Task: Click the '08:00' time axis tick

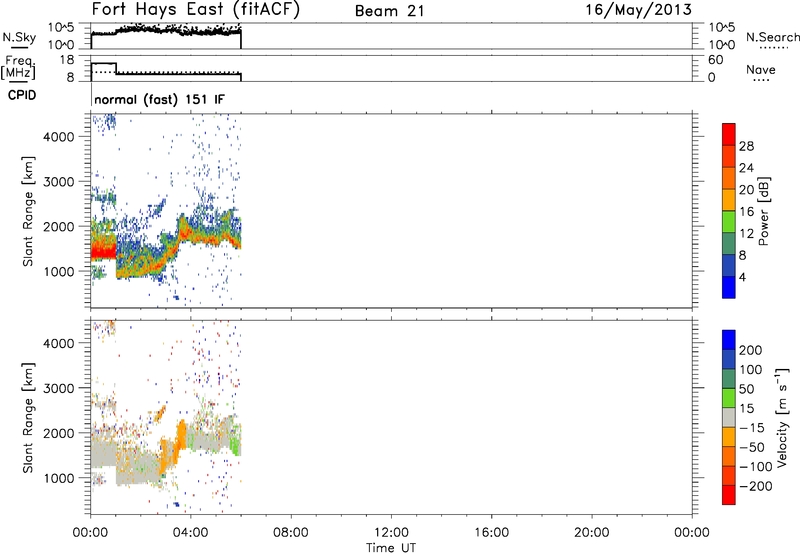Action: (291, 533)
